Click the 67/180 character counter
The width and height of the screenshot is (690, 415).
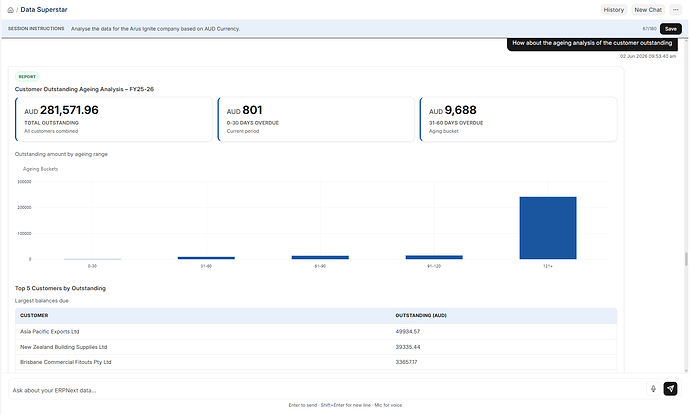[x=649, y=29]
